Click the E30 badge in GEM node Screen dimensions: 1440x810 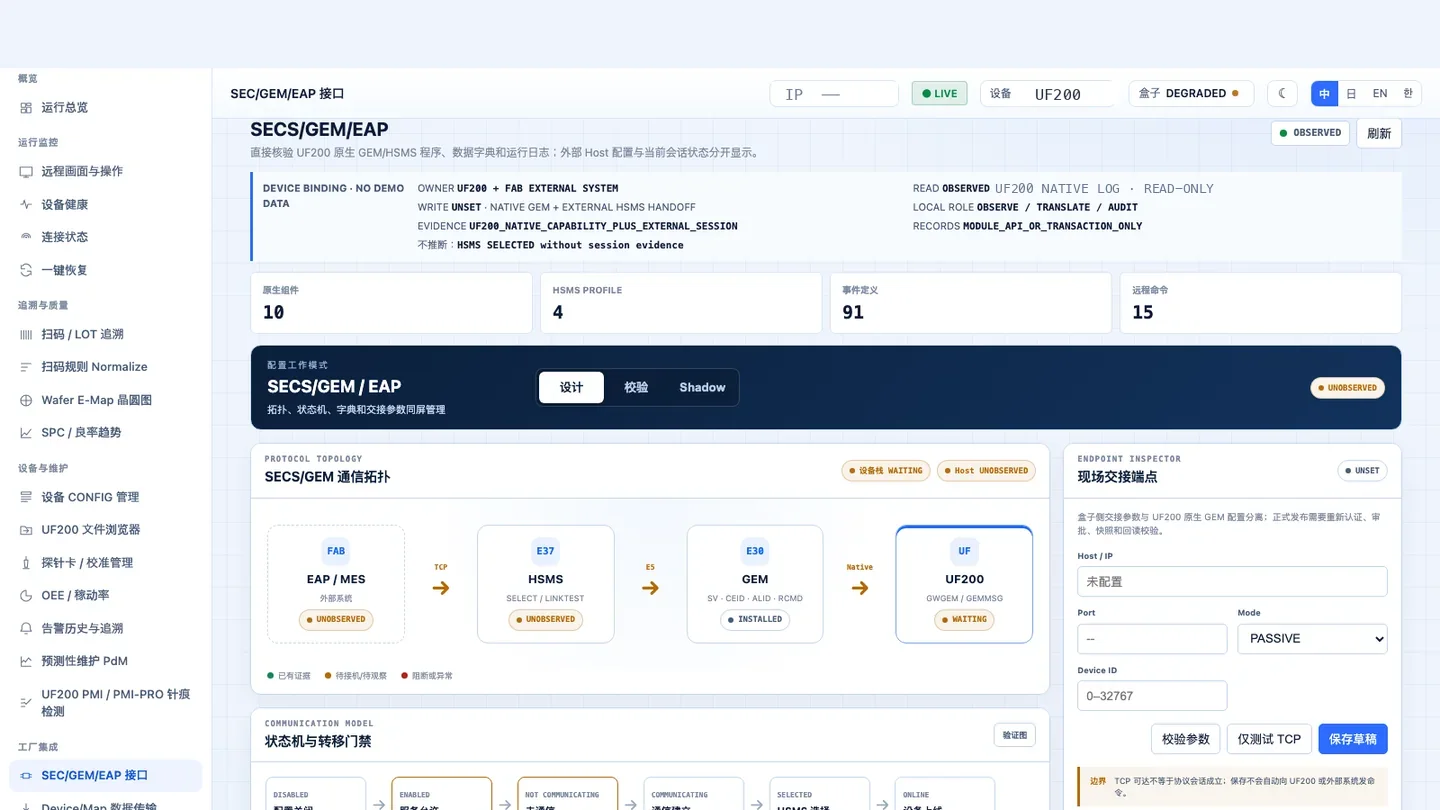[x=755, y=551]
